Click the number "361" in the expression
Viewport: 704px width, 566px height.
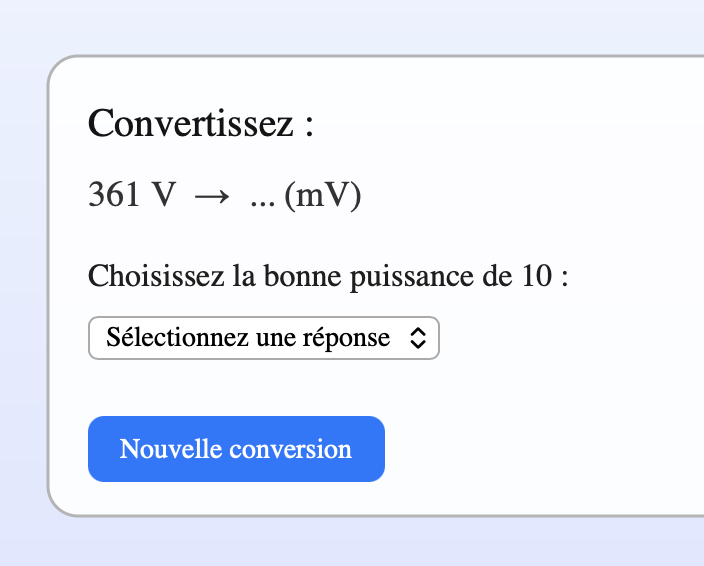click(115, 195)
